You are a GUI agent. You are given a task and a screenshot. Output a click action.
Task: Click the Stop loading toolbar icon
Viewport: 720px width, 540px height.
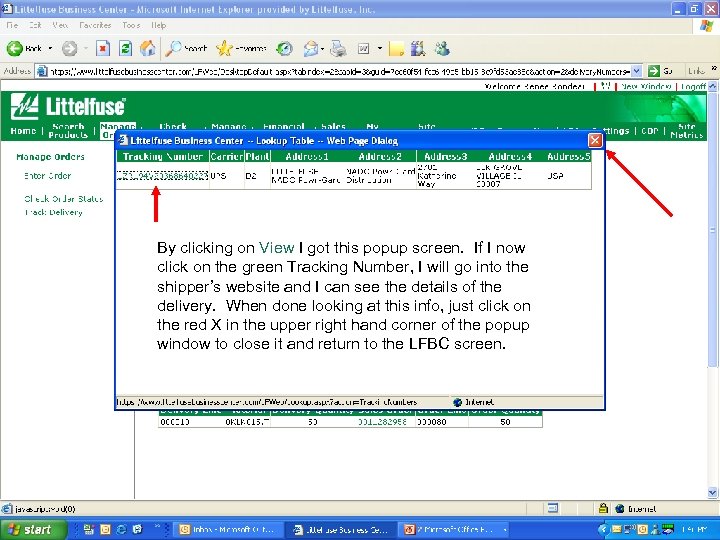coord(103,48)
